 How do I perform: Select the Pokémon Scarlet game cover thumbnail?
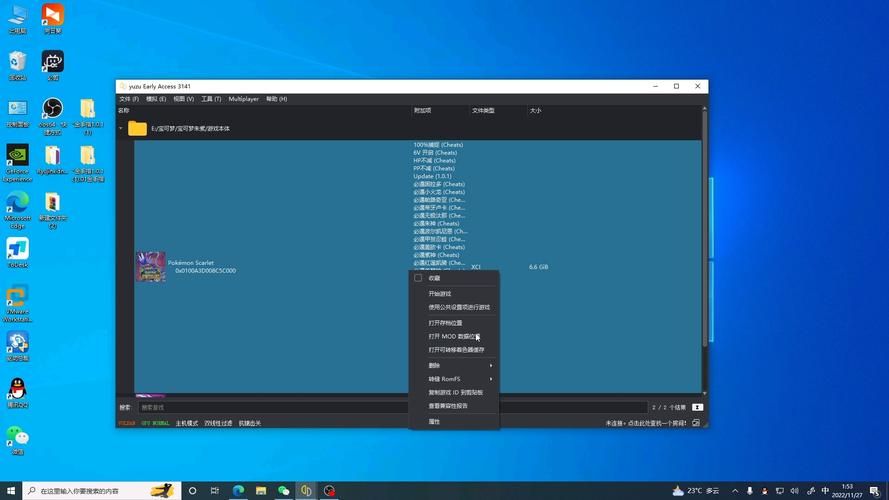151,266
